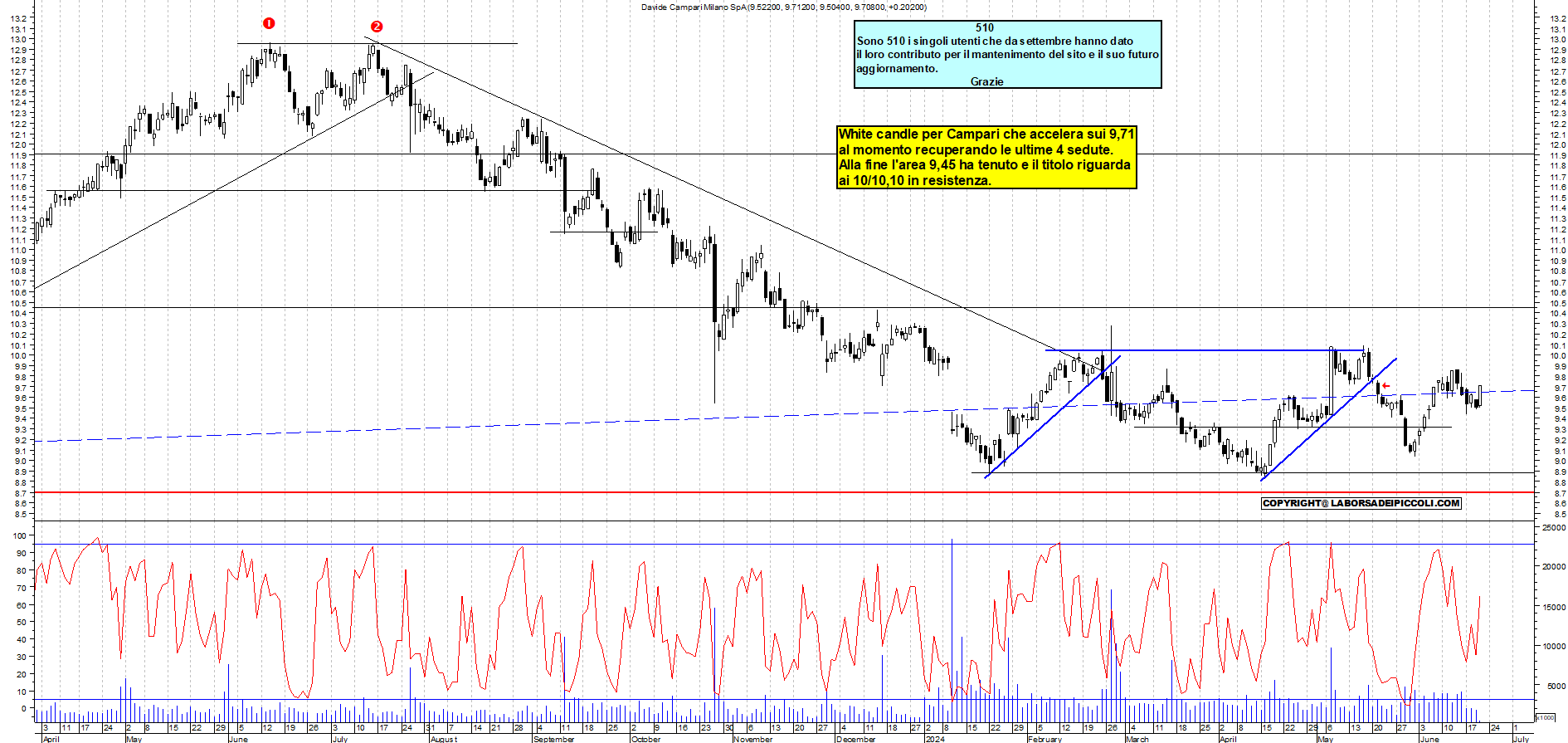Click the November label on the time axis
1568x743 pixels.
point(753,739)
